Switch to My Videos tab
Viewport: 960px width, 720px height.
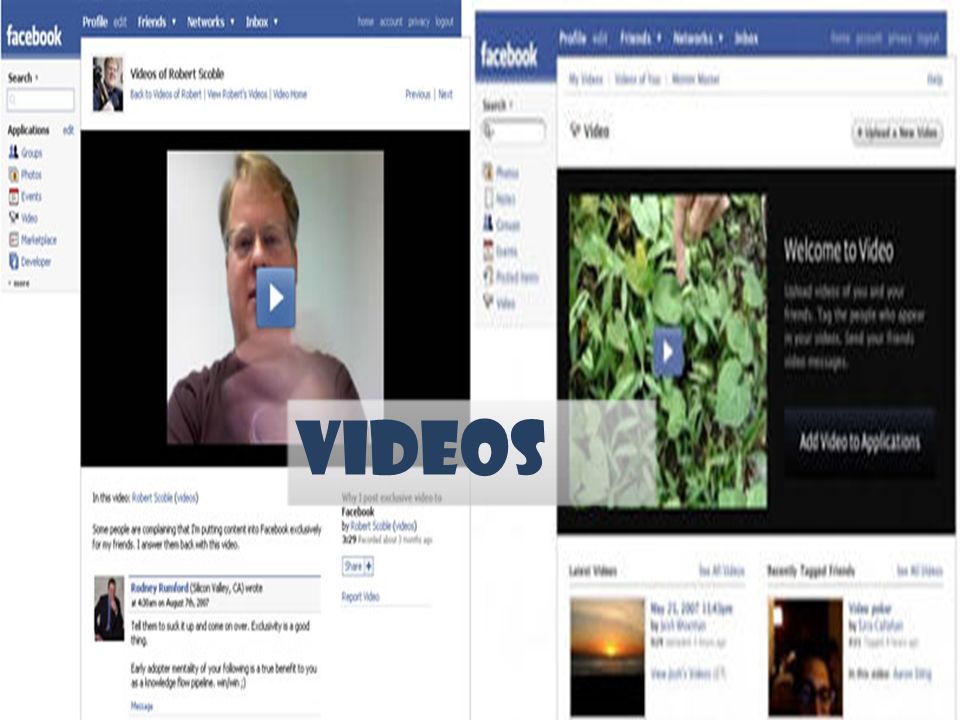pyautogui.click(x=586, y=79)
